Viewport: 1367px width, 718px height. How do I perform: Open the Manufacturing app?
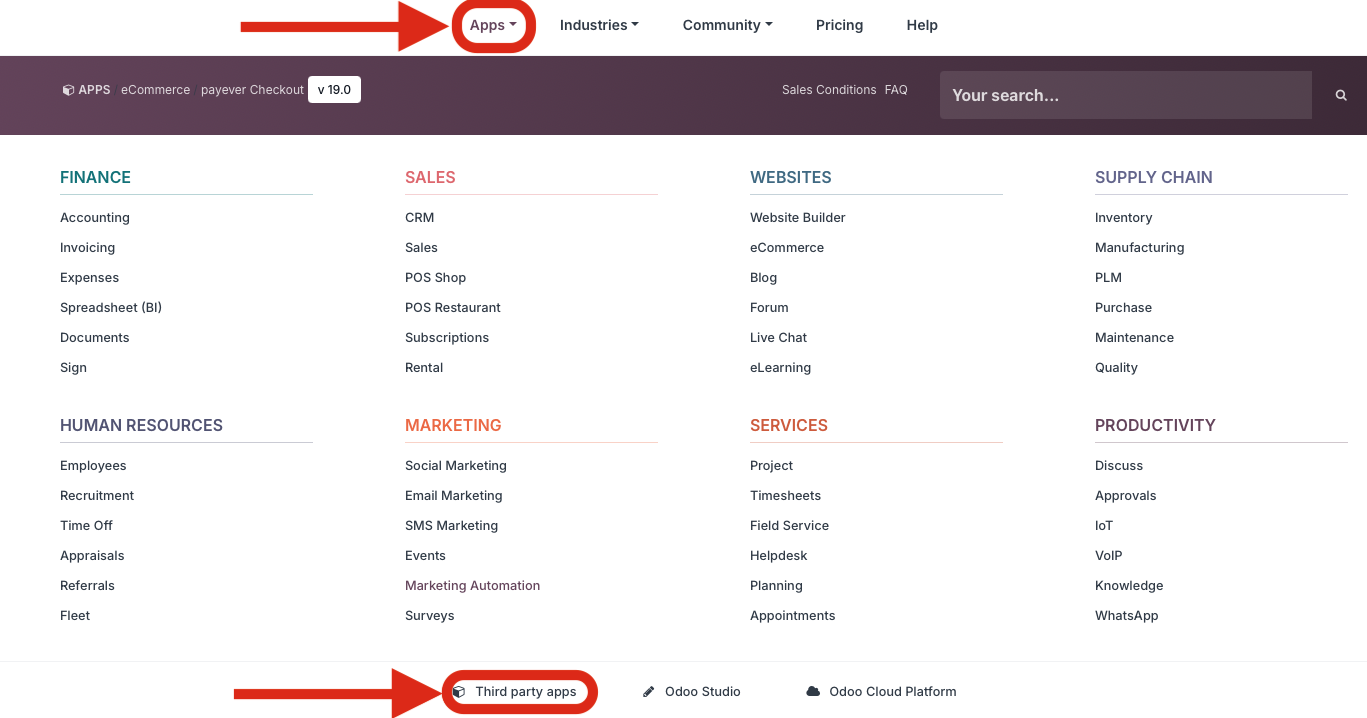point(1139,247)
